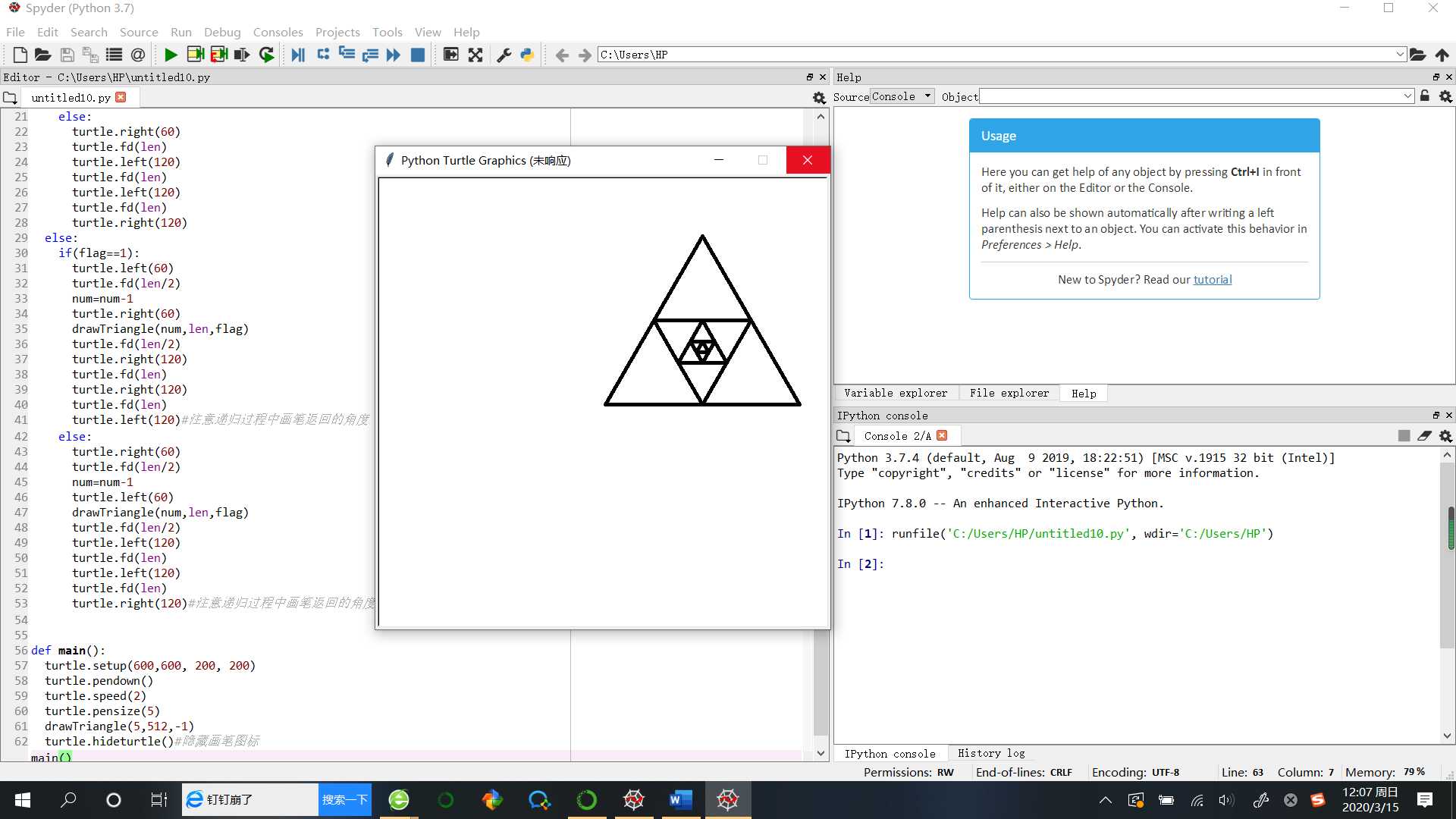Click the Variable explorer panel icon
Image resolution: width=1456 pixels, height=819 pixels.
[x=893, y=393]
